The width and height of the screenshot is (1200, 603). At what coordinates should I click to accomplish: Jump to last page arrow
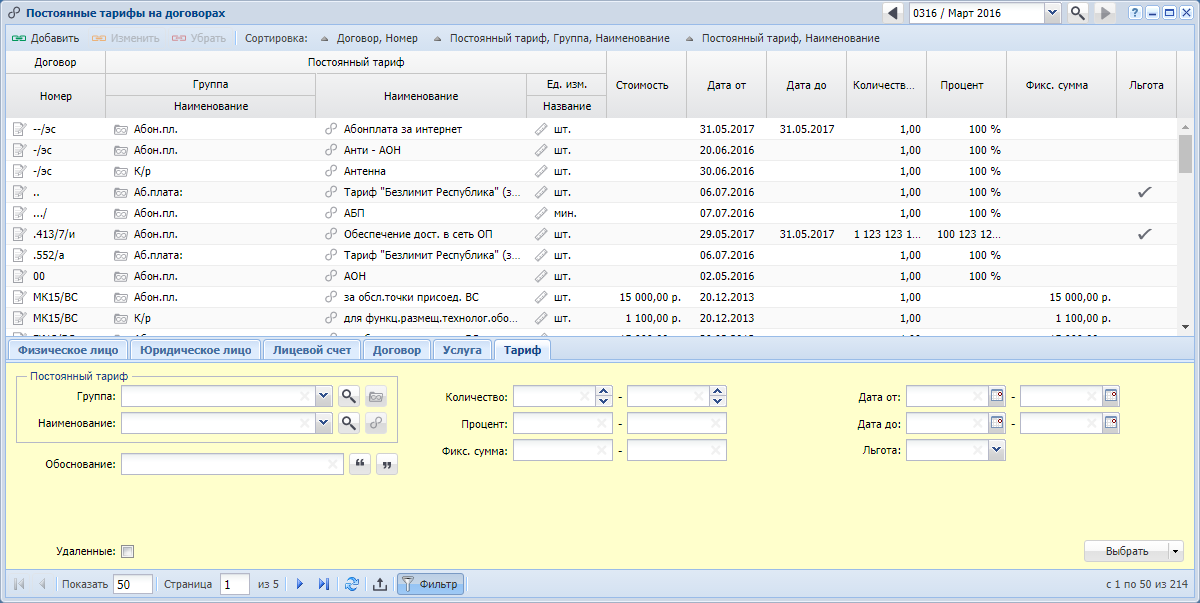tap(323, 584)
